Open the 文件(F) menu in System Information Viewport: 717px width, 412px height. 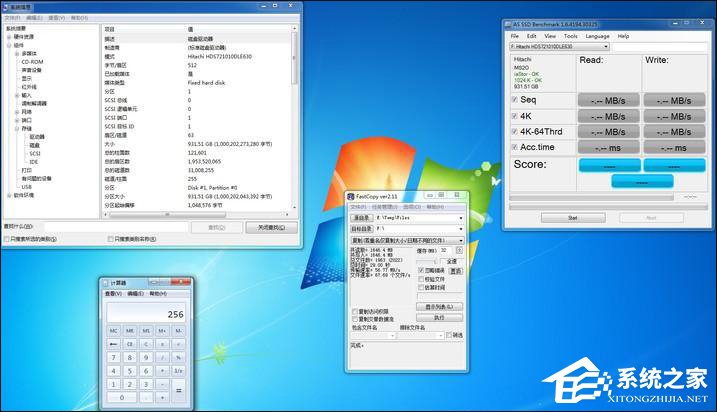12,18
